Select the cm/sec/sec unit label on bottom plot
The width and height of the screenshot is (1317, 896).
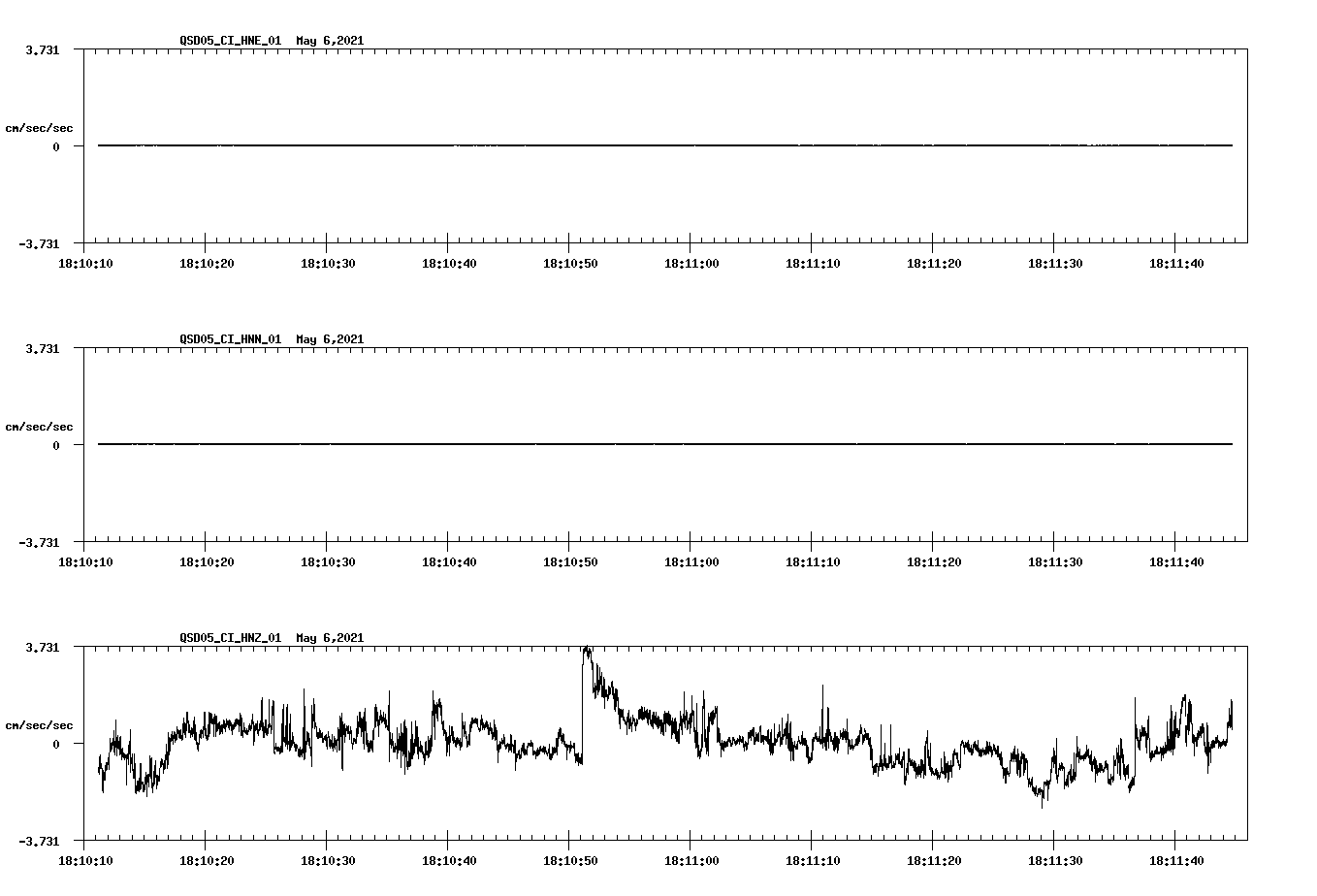40,723
